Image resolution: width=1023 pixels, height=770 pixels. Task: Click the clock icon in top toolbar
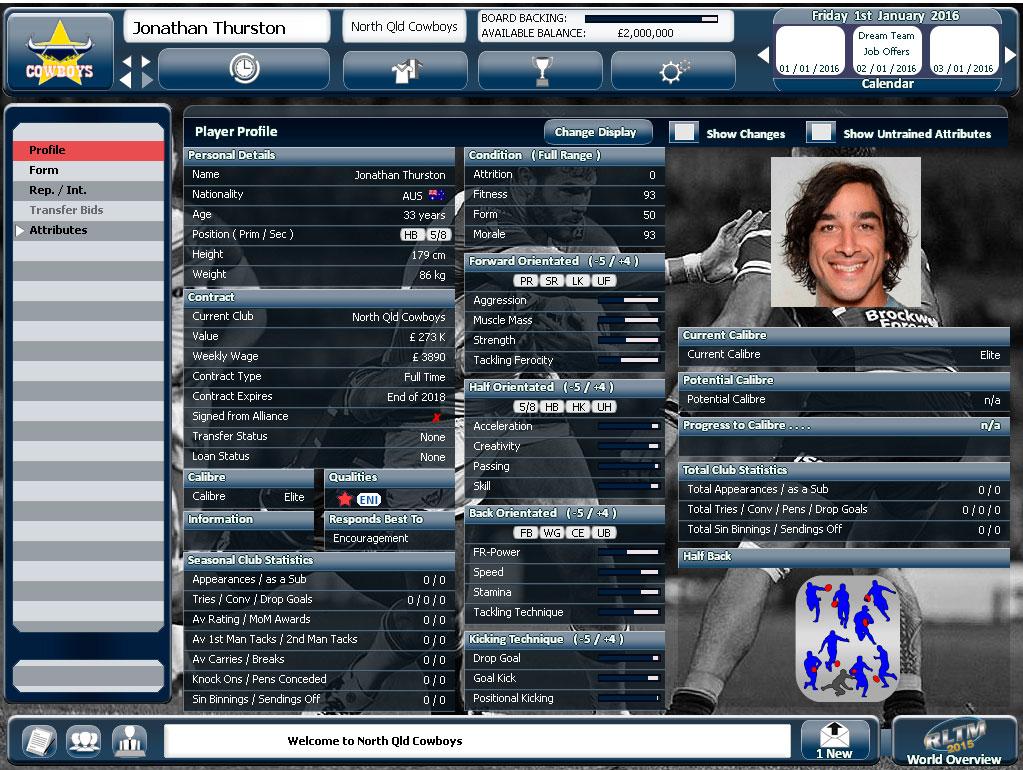(243, 69)
